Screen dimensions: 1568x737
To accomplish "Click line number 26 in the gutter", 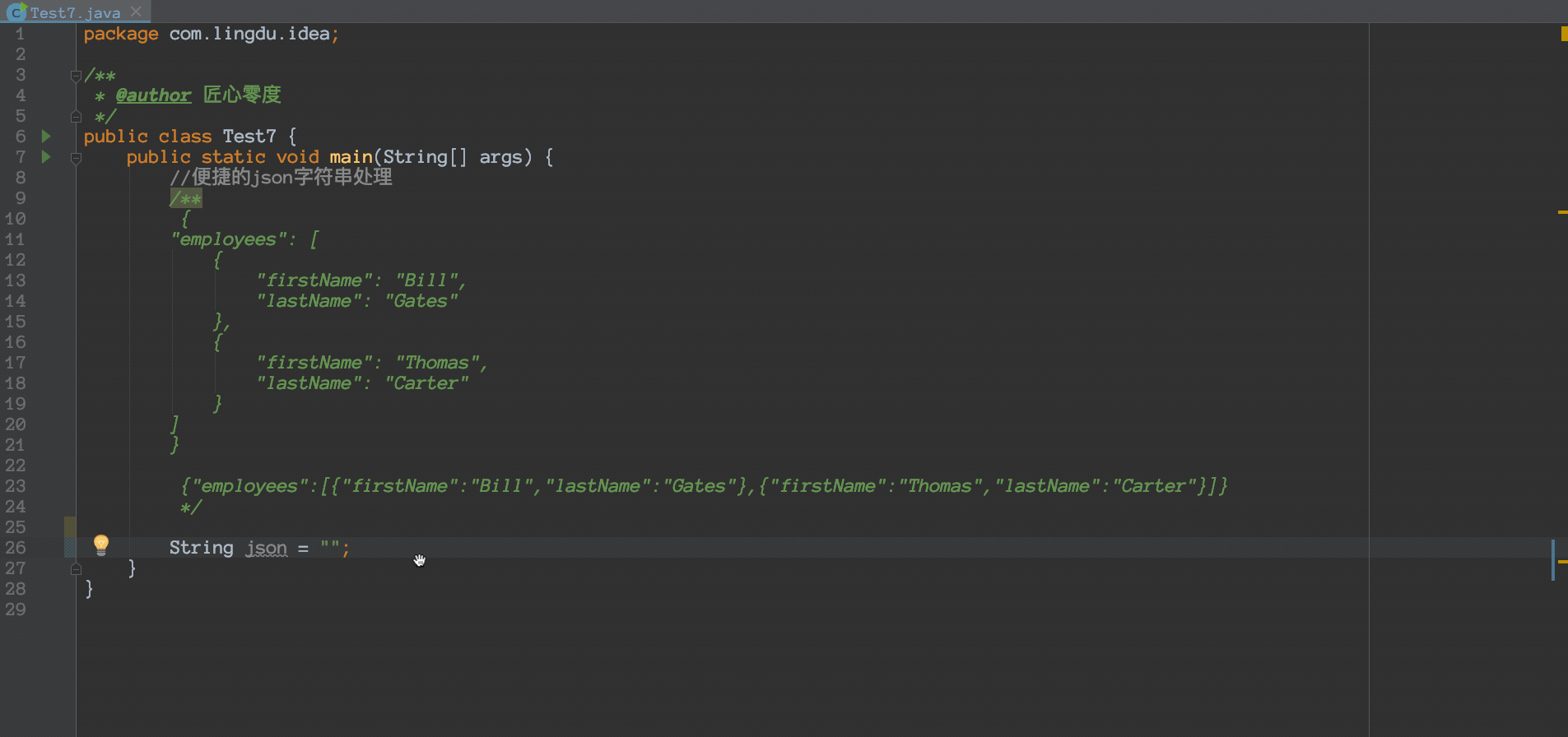I will click(16, 548).
